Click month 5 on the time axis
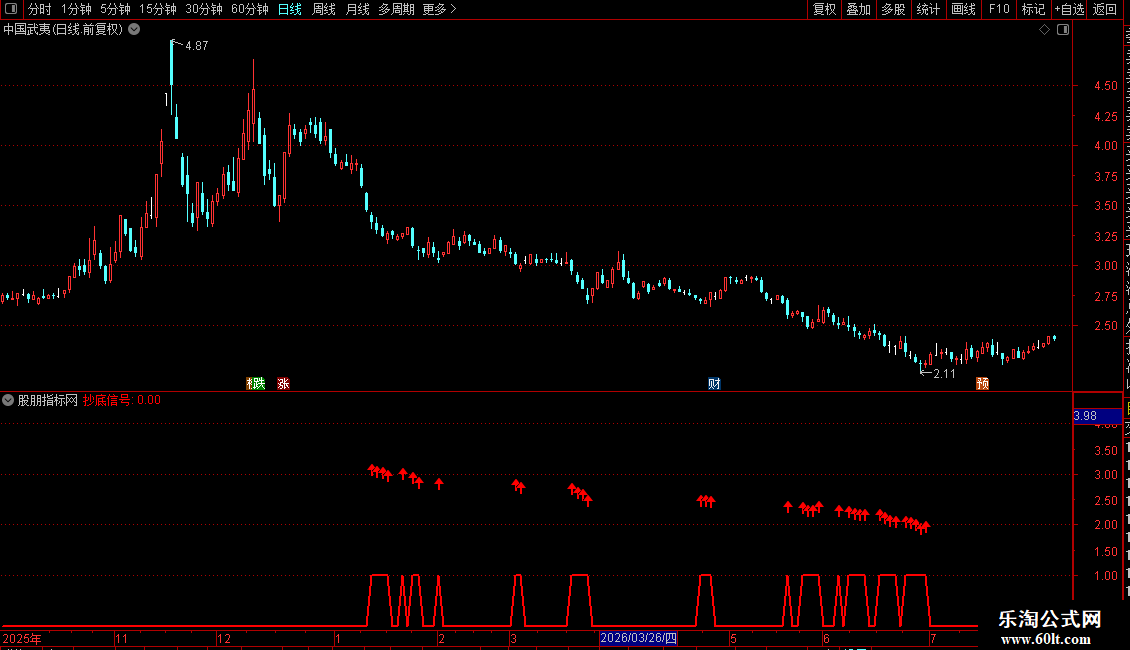1130x650 pixels. click(733, 638)
